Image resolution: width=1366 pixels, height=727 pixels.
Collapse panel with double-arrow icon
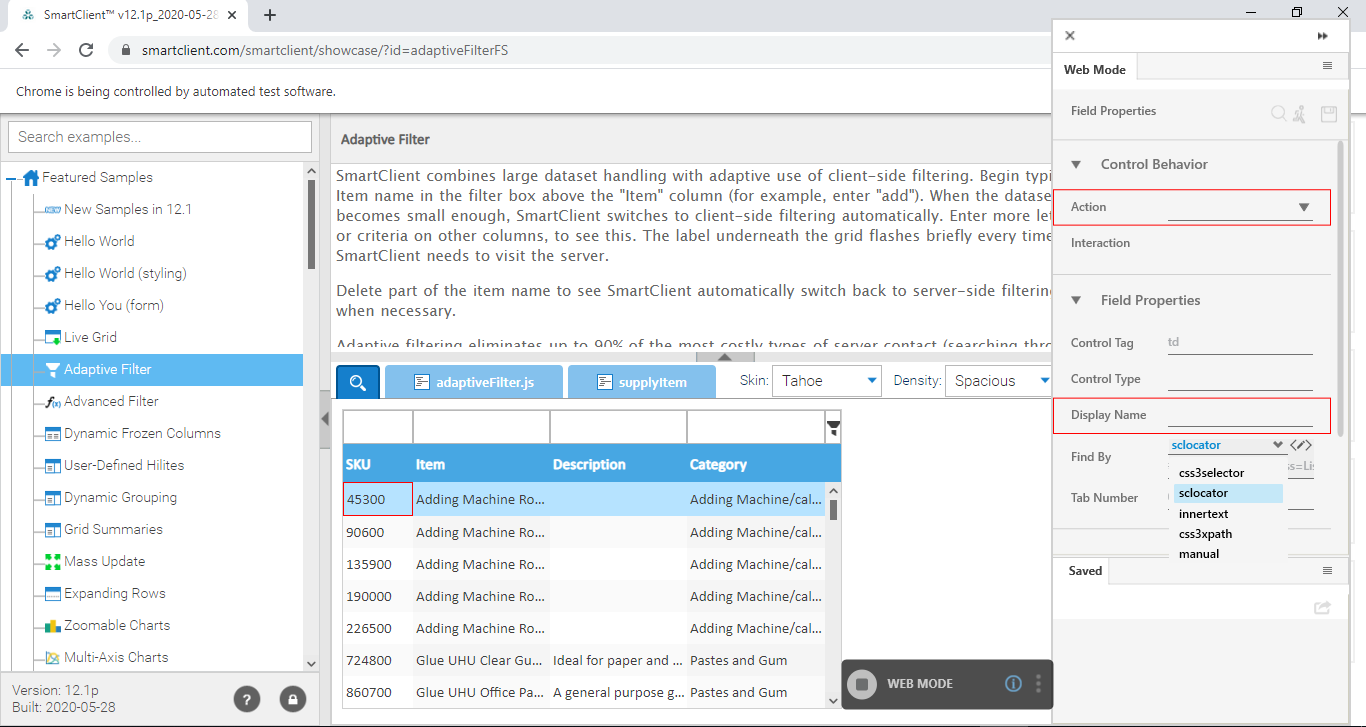(x=1322, y=36)
